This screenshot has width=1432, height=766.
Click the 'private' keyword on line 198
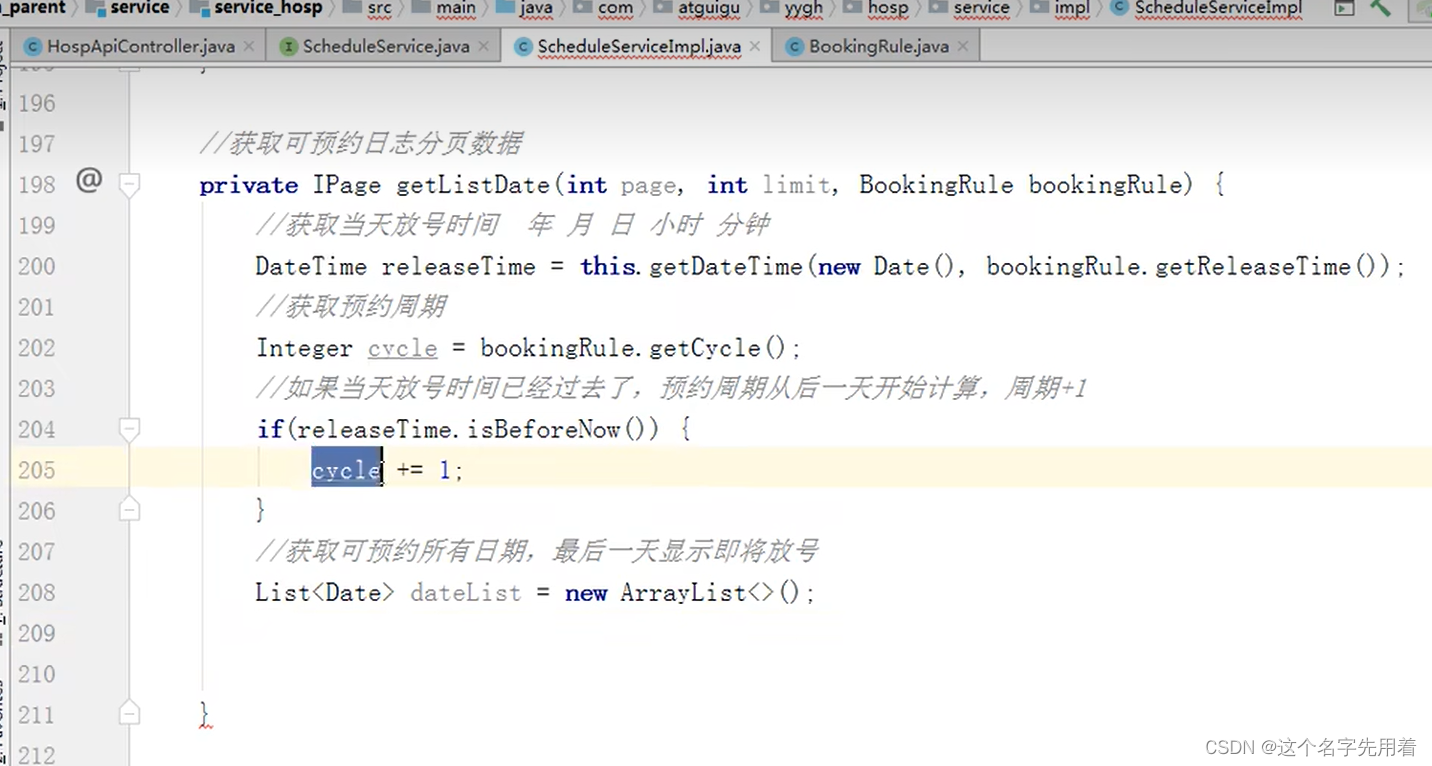(x=249, y=185)
